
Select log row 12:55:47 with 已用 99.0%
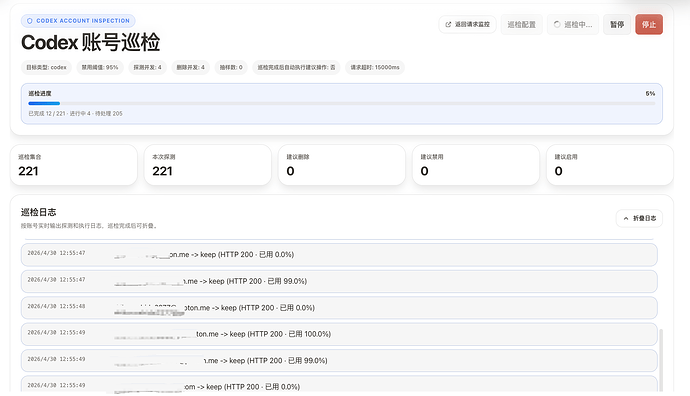pyautogui.click(x=339, y=281)
